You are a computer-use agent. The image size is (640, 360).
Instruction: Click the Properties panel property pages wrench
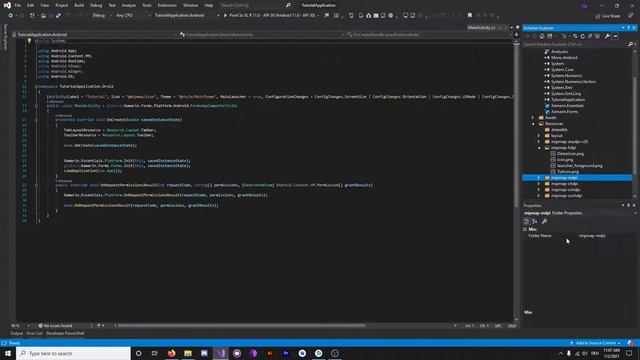point(544,221)
